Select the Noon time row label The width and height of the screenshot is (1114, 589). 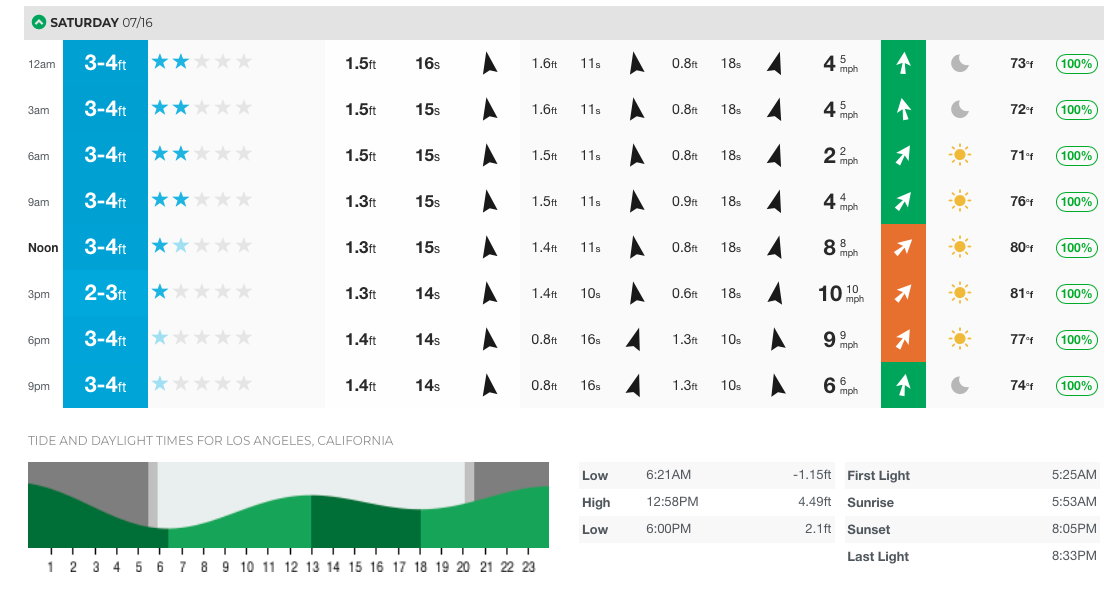click(43, 248)
